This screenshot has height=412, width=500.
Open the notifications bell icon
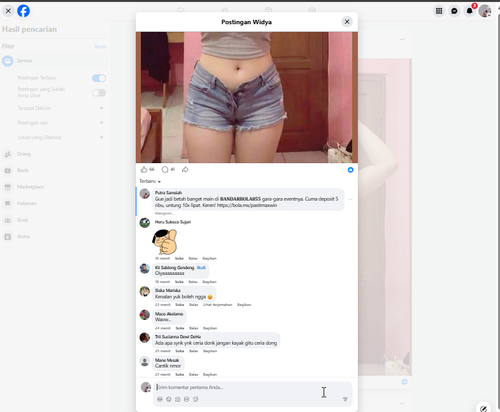pyautogui.click(x=469, y=11)
